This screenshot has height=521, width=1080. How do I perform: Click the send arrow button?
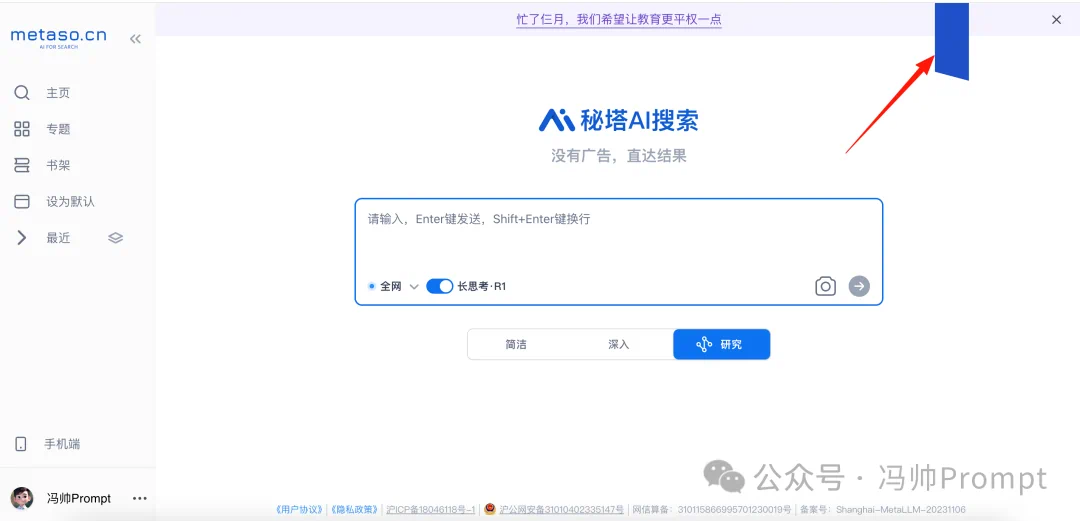859,286
